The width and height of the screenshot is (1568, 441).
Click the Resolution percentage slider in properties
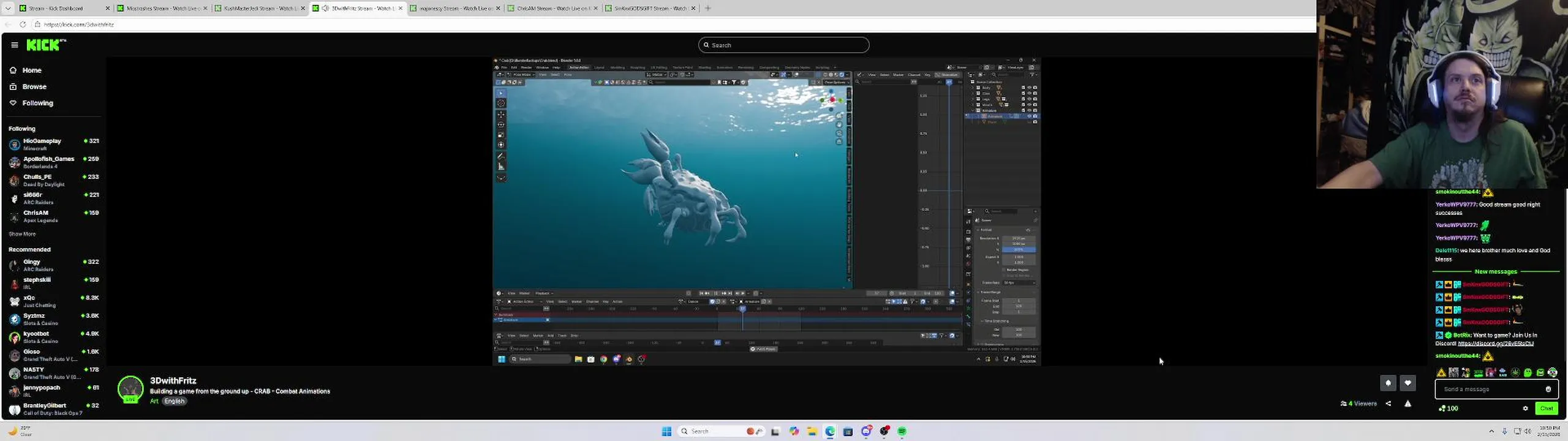point(1019,250)
